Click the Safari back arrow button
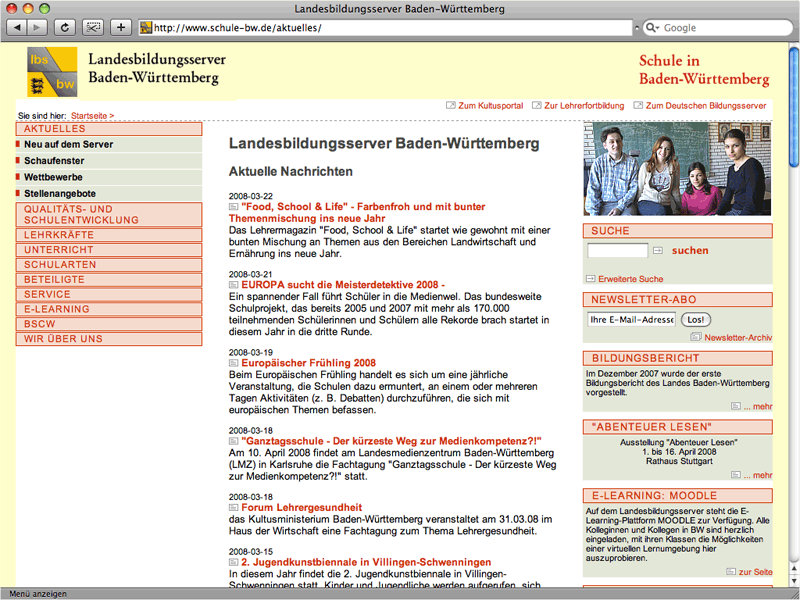Image resolution: width=800 pixels, height=600 pixels. coord(18,27)
